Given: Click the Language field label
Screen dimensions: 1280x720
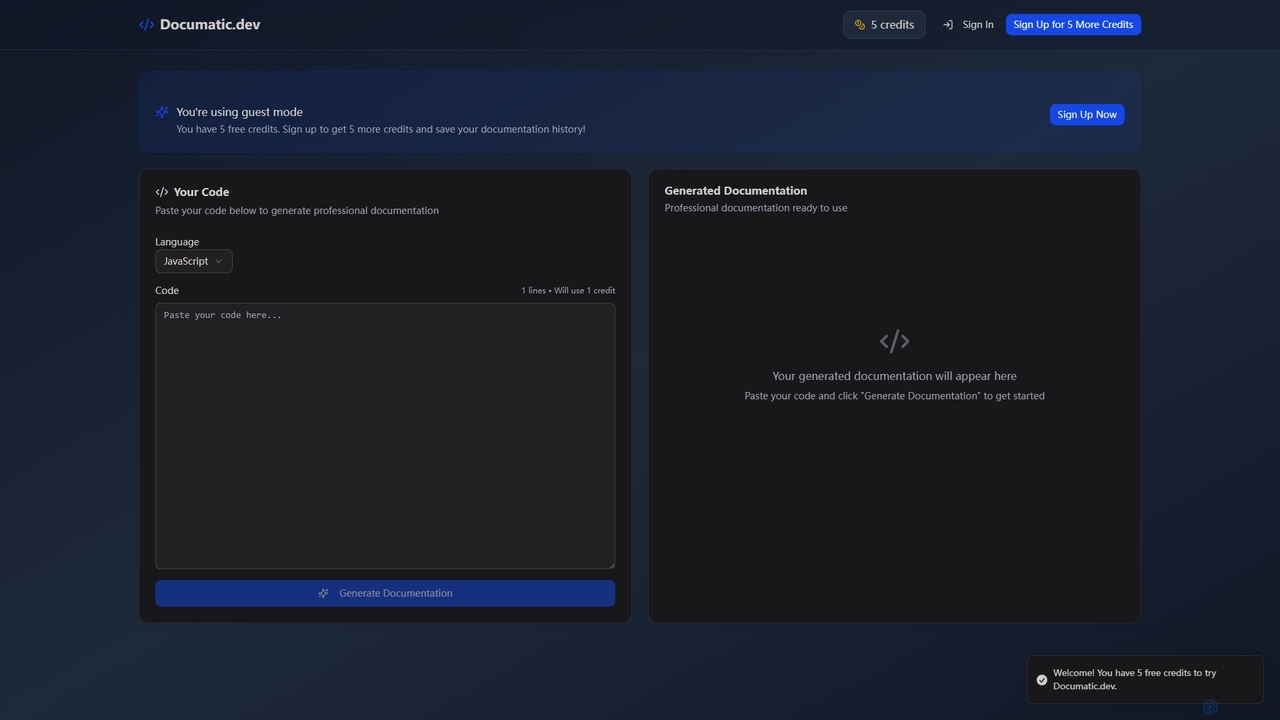Looking at the screenshot, I should click(x=177, y=242).
